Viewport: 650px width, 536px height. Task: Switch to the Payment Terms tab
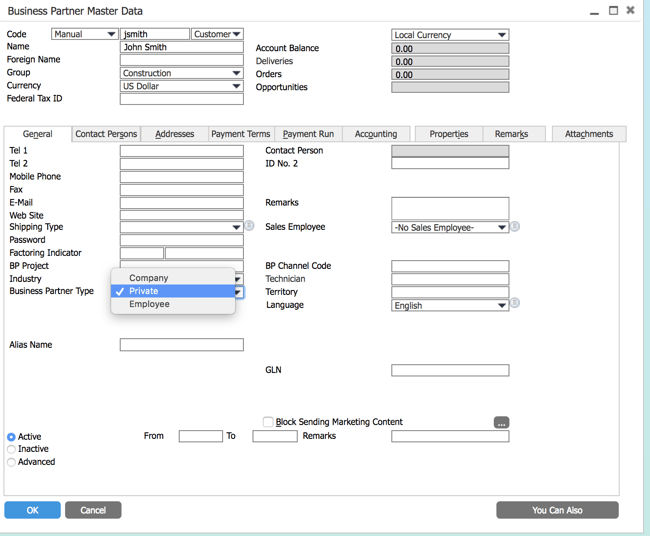(240, 134)
